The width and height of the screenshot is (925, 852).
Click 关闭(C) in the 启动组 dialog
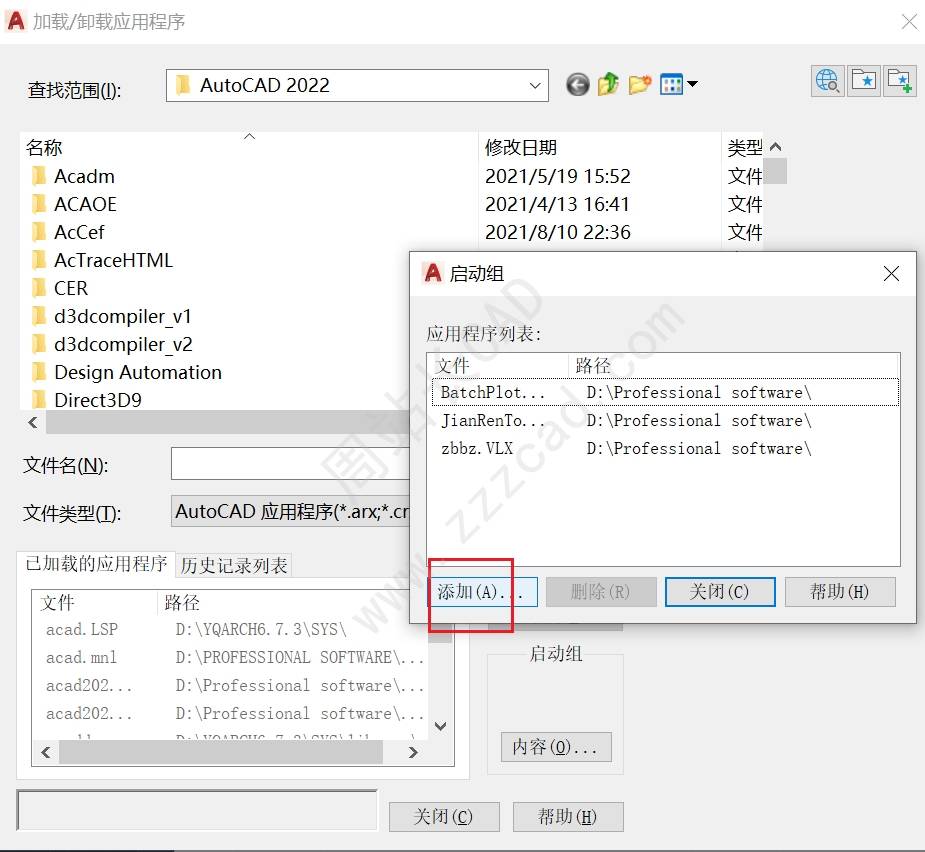720,592
